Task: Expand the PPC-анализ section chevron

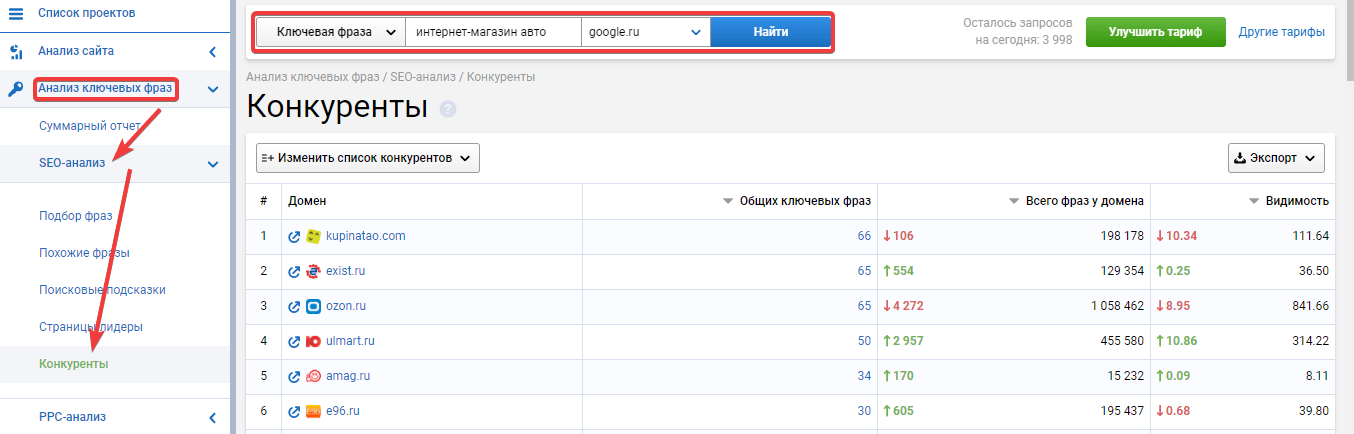Action: [212, 417]
